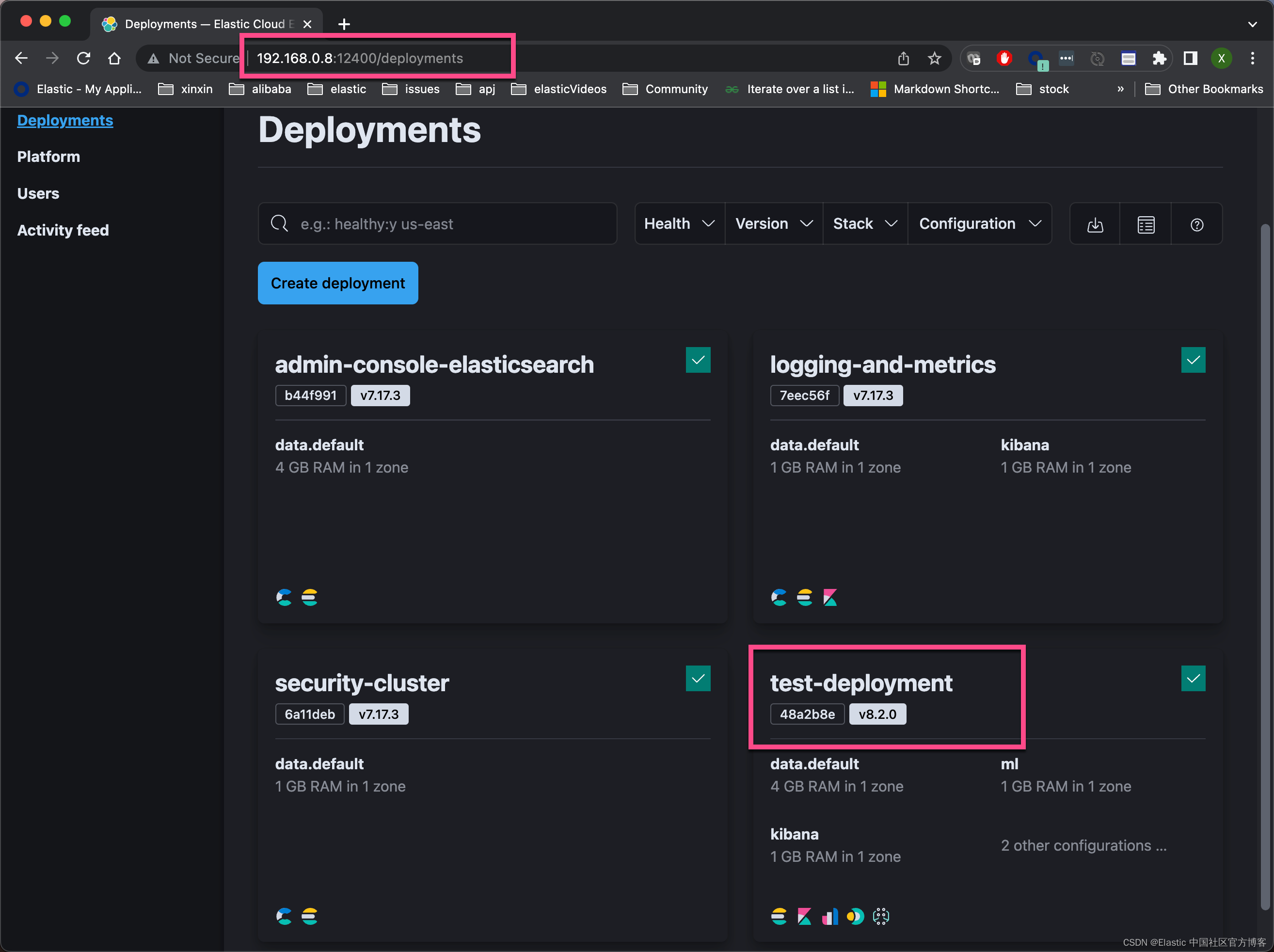This screenshot has width=1274, height=952.
Task: Open the Health filter dropdown
Action: click(679, 223)
